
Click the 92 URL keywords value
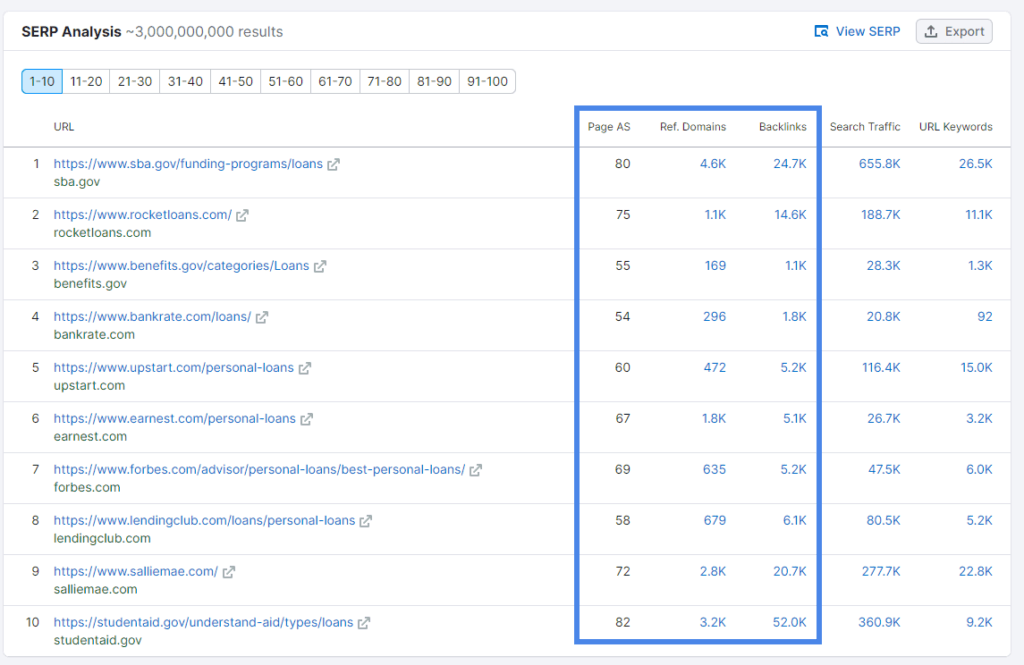click(x=985, y=317)
